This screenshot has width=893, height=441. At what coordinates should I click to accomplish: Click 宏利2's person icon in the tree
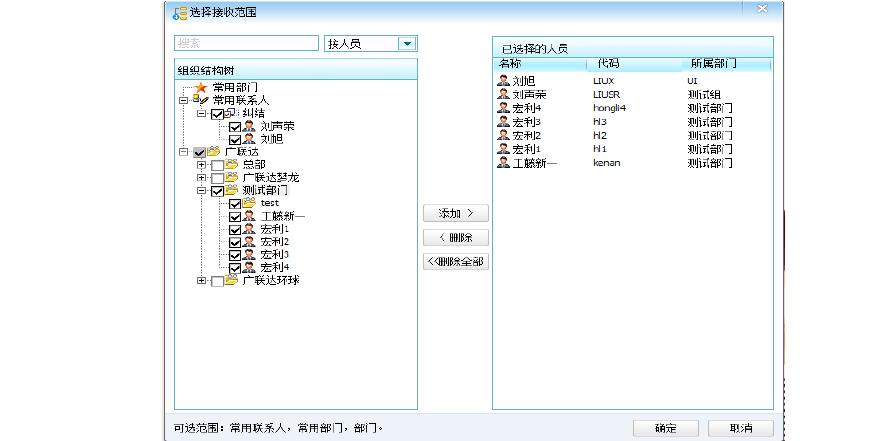pyautogui.click(x=249, y=242)
